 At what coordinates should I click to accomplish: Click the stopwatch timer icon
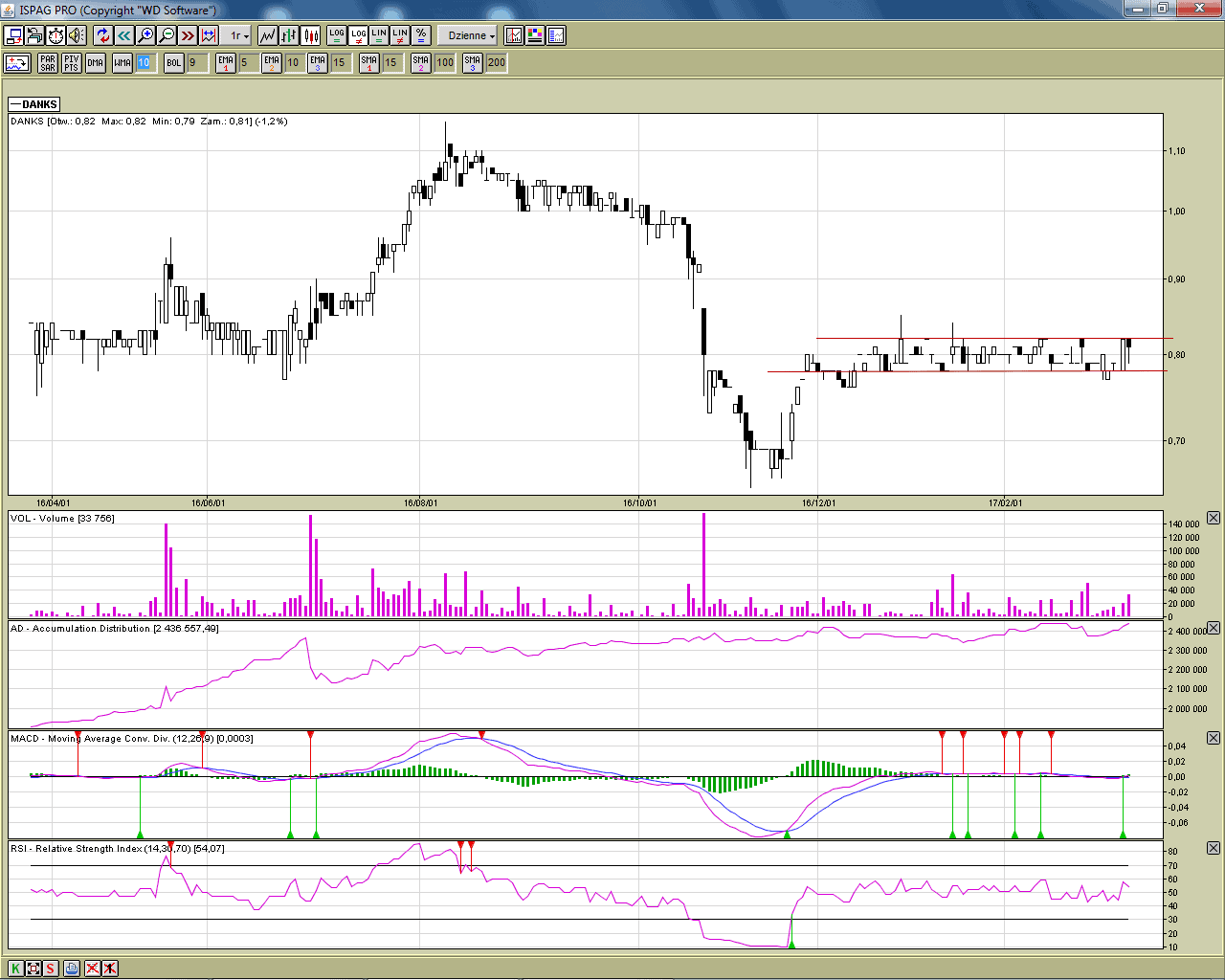56,35
